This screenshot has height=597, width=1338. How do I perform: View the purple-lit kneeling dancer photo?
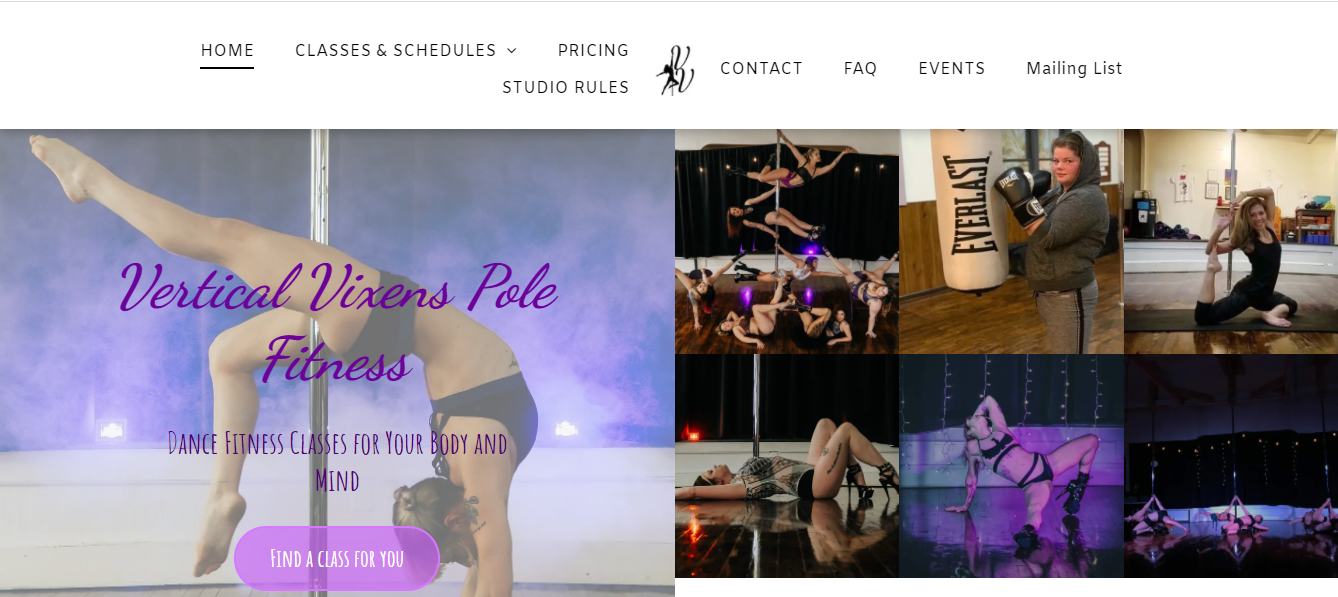tap(1011, 466)
